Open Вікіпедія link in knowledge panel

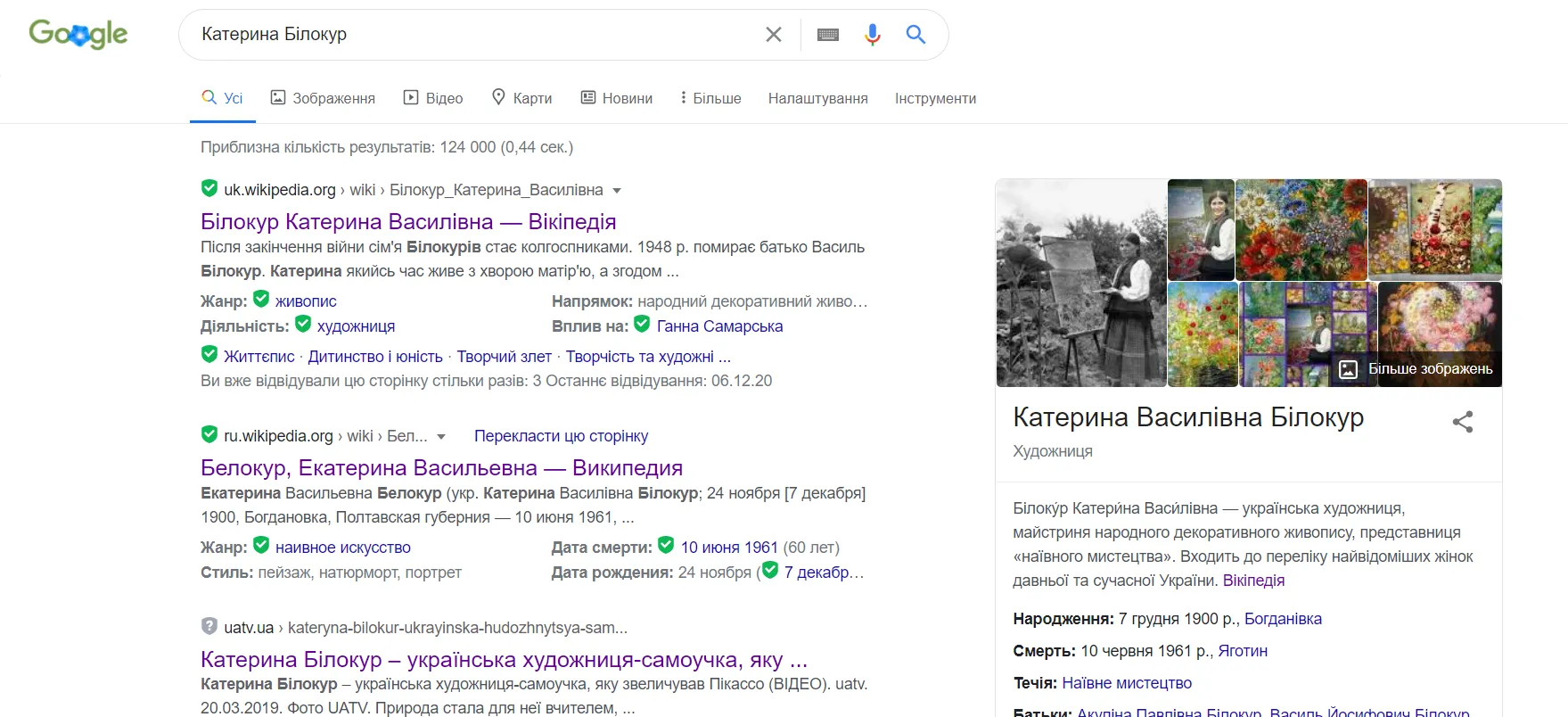point(1253,581)
